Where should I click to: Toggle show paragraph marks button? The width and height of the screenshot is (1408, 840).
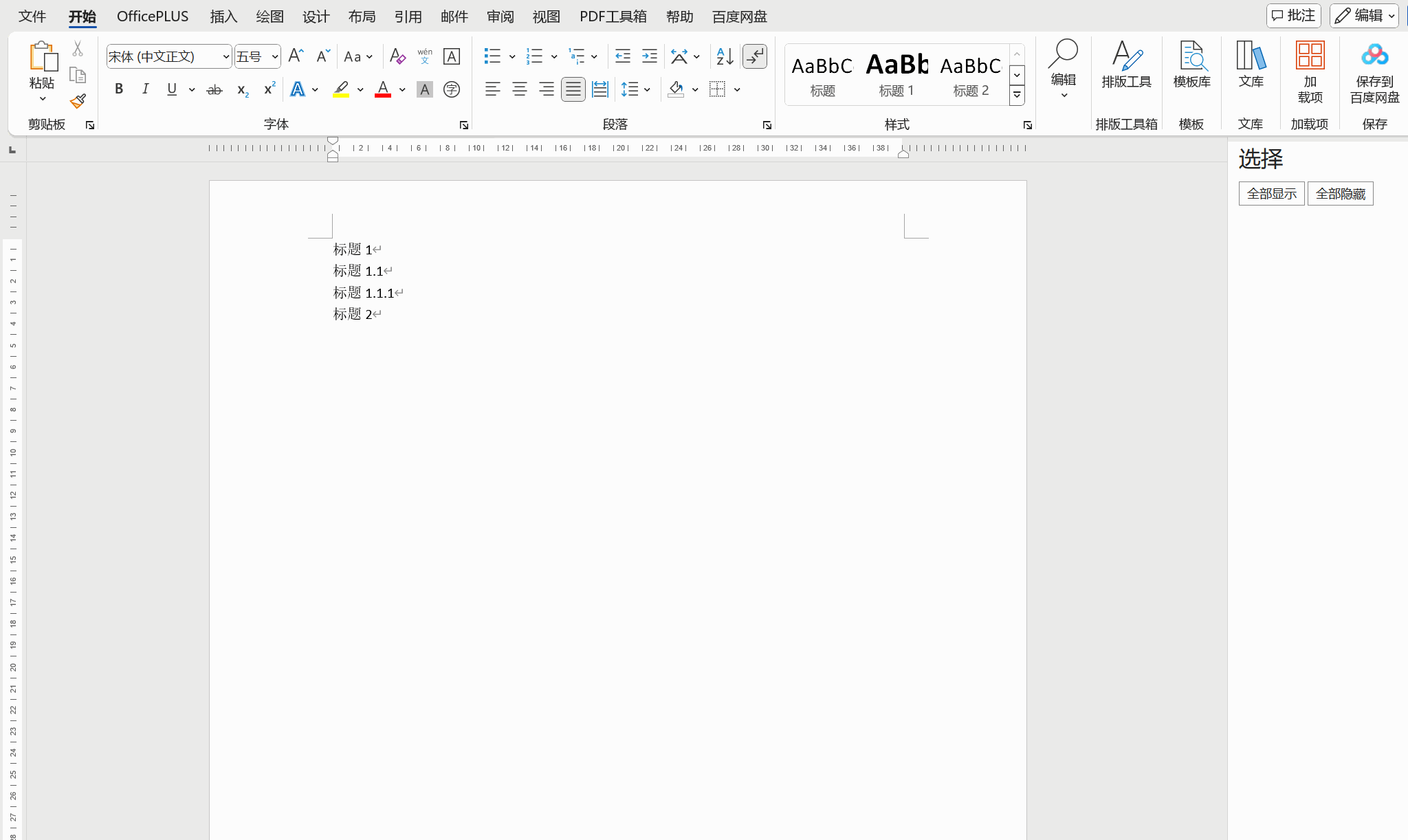(x=755, y=56)
